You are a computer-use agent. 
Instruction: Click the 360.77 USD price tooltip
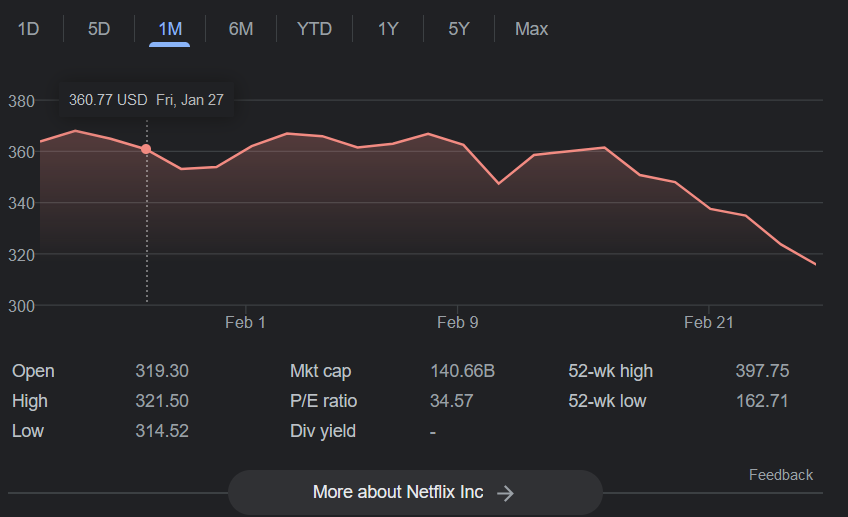(x=108, y=100)
